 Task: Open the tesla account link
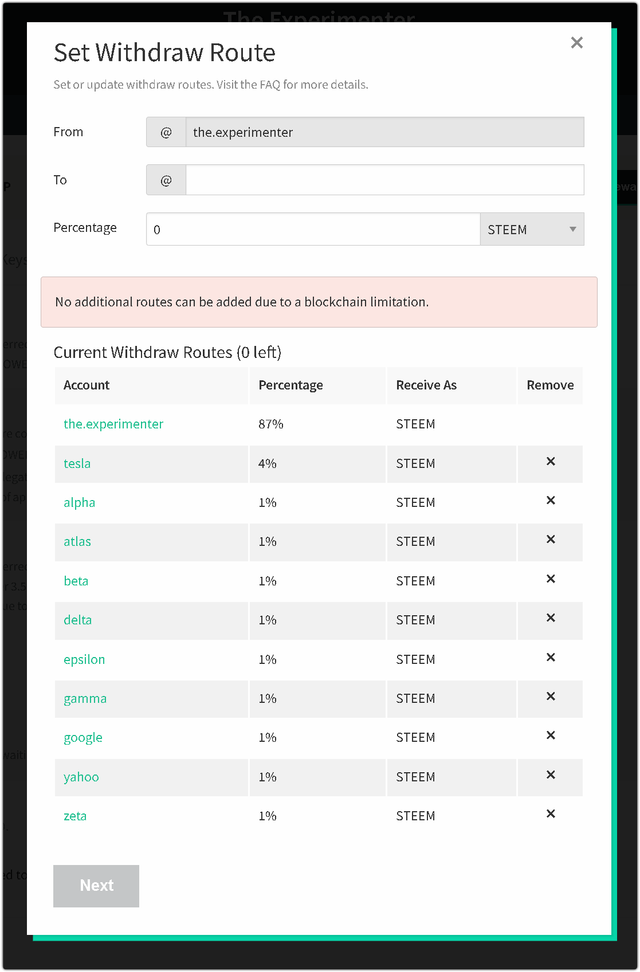77,463
